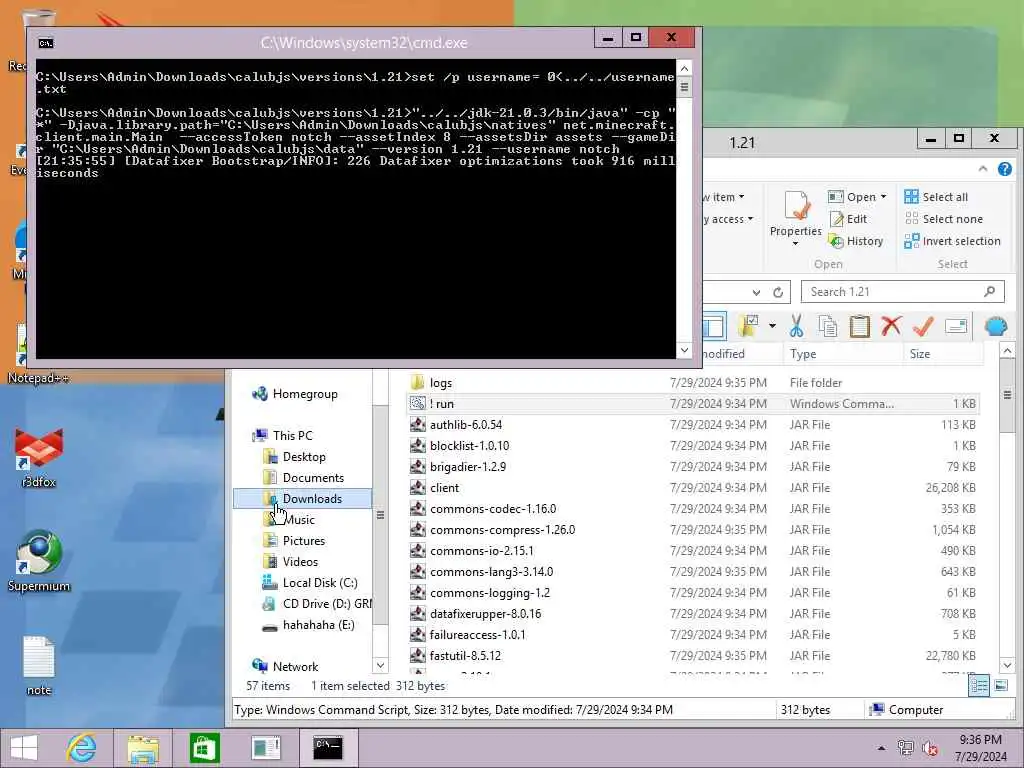
Task: Switch to details view icon in status bar
Action: (x=978, y=685)
